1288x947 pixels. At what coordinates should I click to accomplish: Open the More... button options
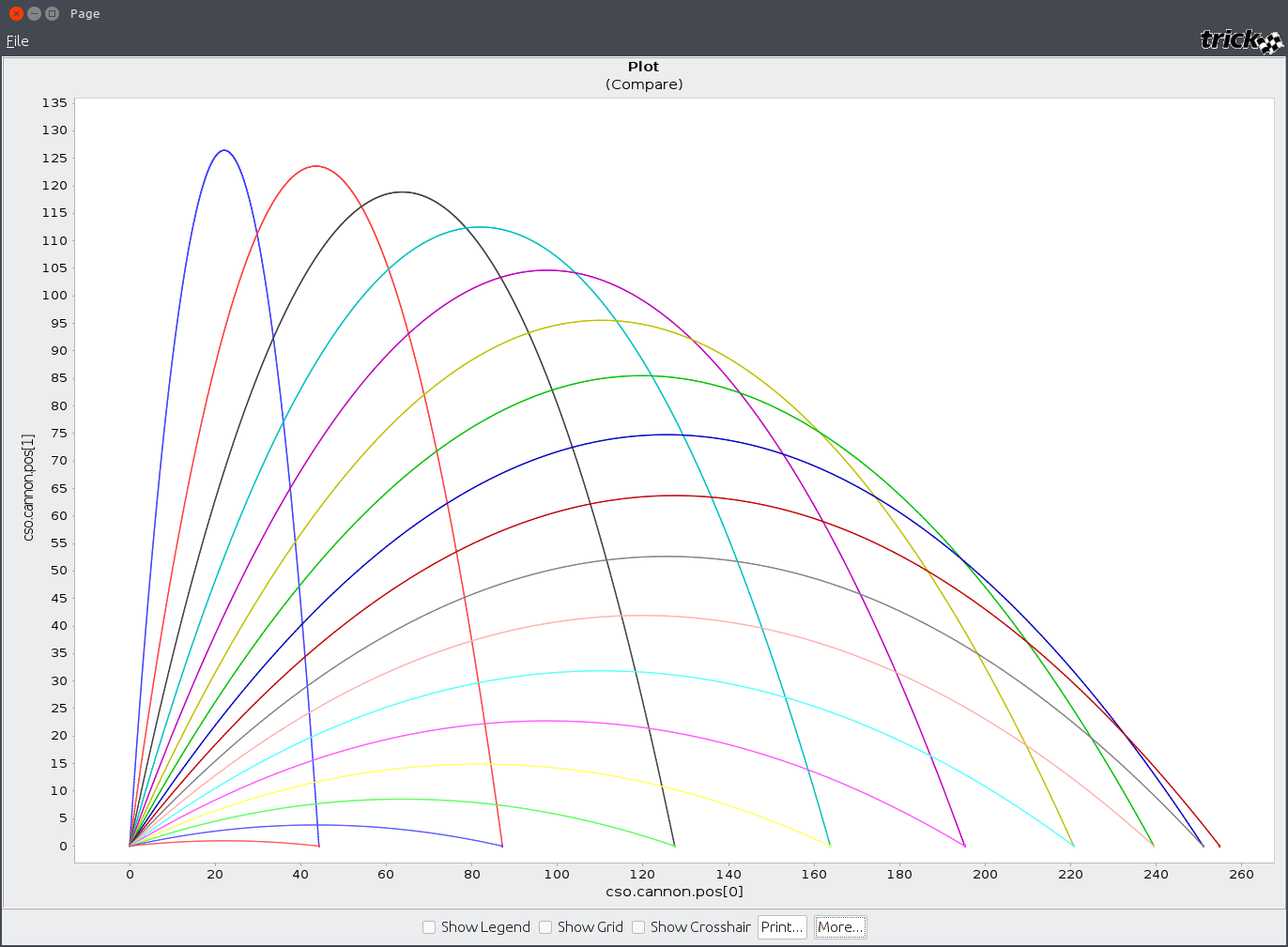tap(840, 927)
